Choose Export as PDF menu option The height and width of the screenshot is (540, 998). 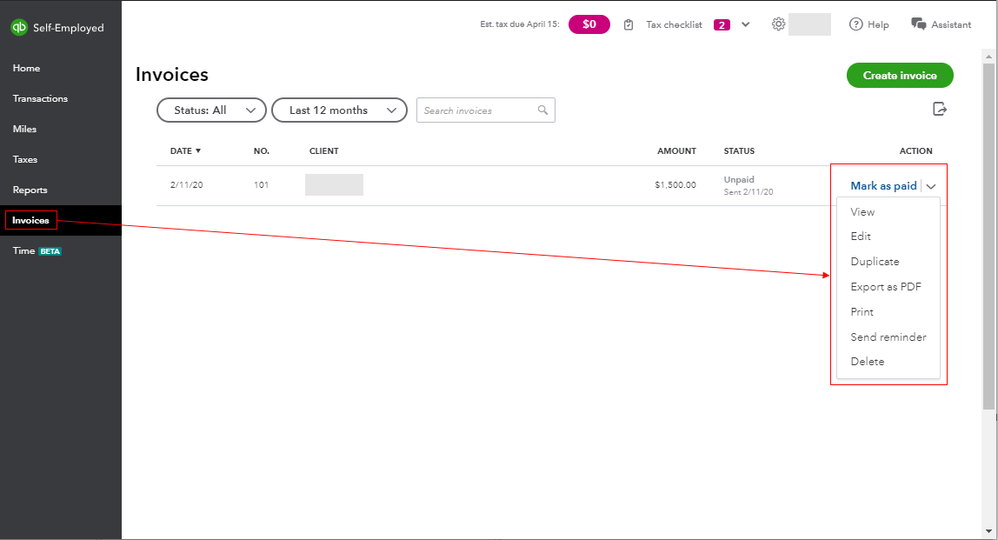[x=886, y=287]
